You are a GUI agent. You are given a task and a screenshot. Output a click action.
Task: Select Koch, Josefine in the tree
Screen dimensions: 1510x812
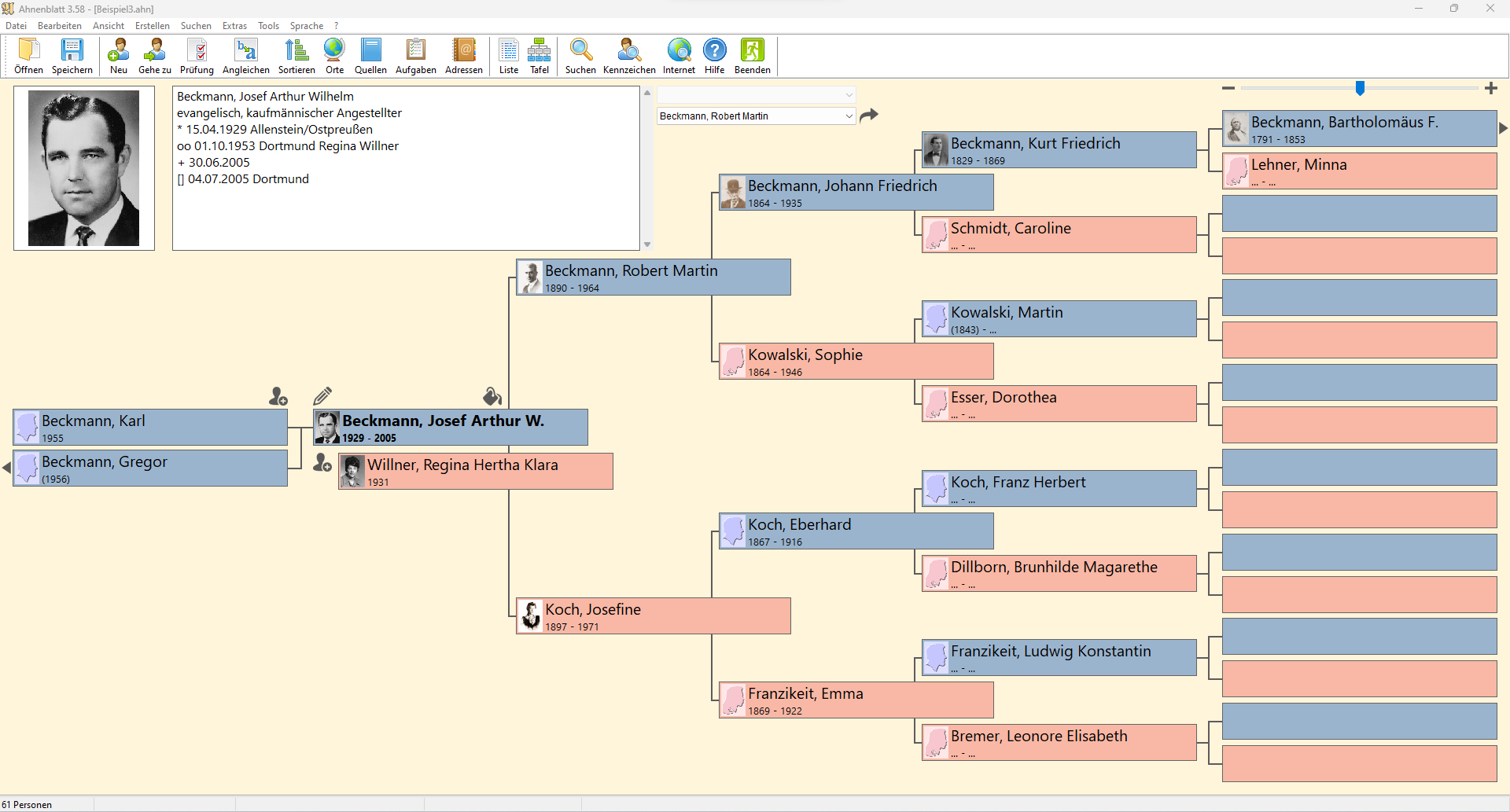(653, 615)
